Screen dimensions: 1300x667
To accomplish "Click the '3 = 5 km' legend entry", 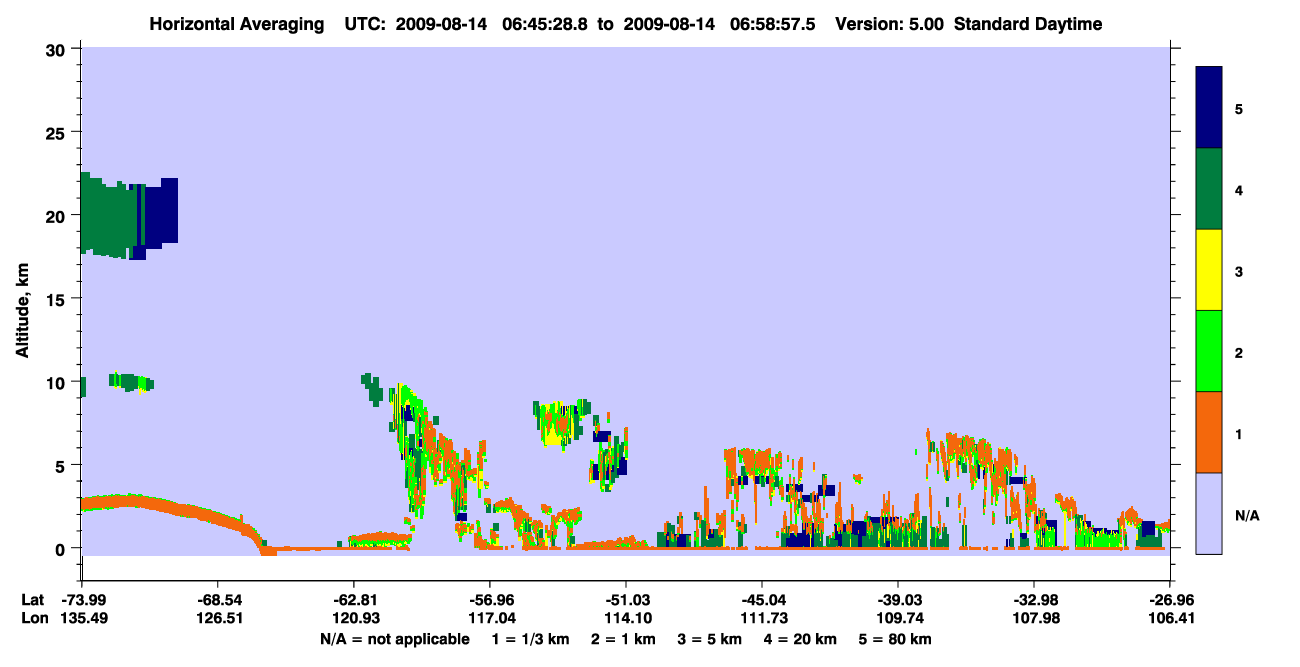I will click(712, 639).
